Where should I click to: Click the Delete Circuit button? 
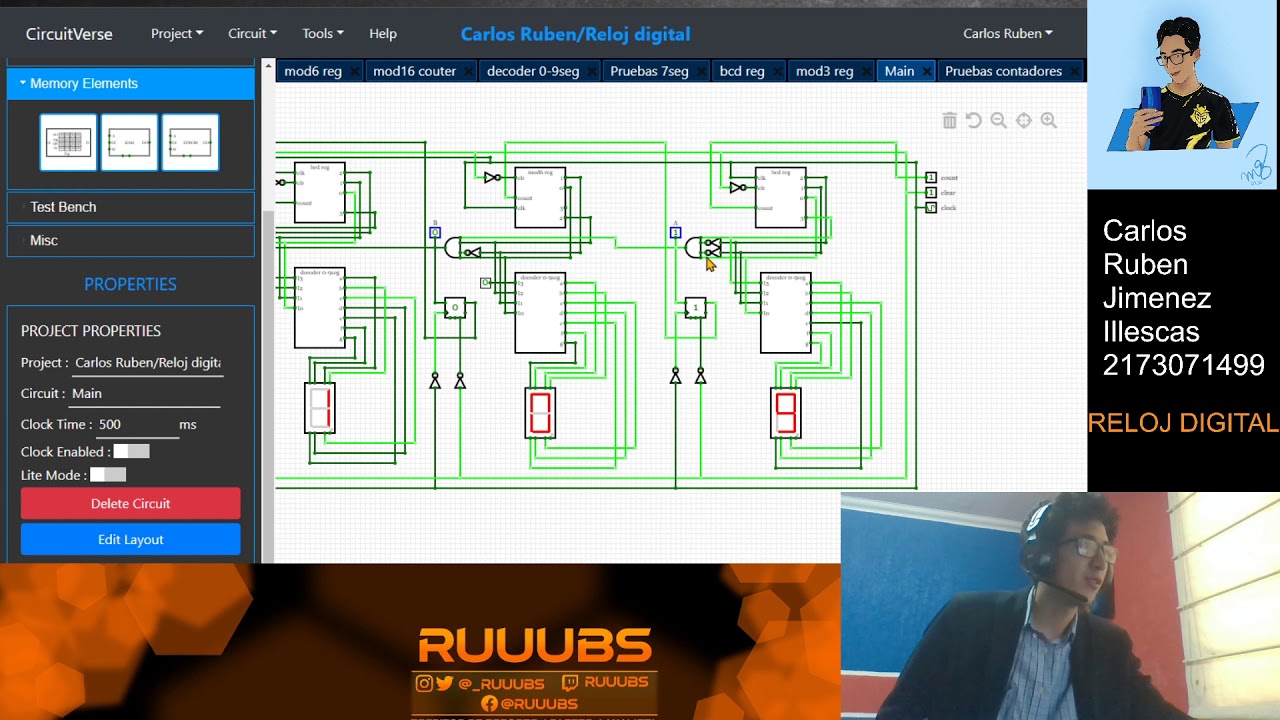131,503
